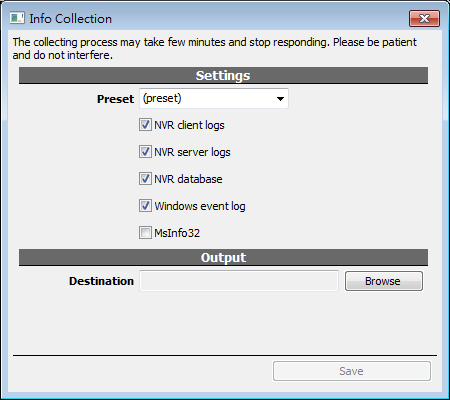Click the bold Preset label
The width and height of the screenshot is (450, 400).
click(x=115, y=99)
